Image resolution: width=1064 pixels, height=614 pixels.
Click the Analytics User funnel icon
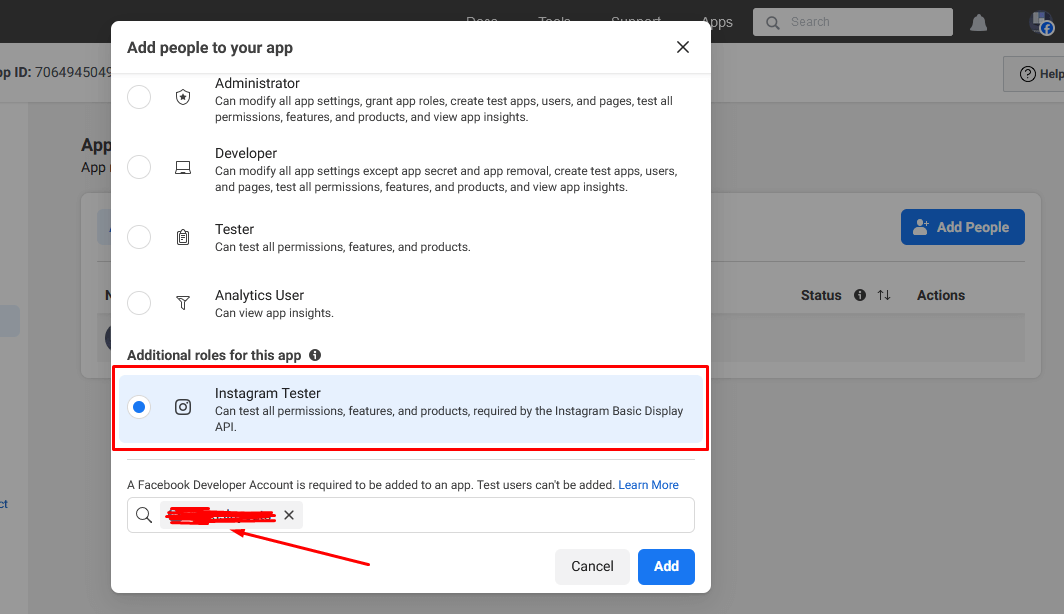pos(183,303)
